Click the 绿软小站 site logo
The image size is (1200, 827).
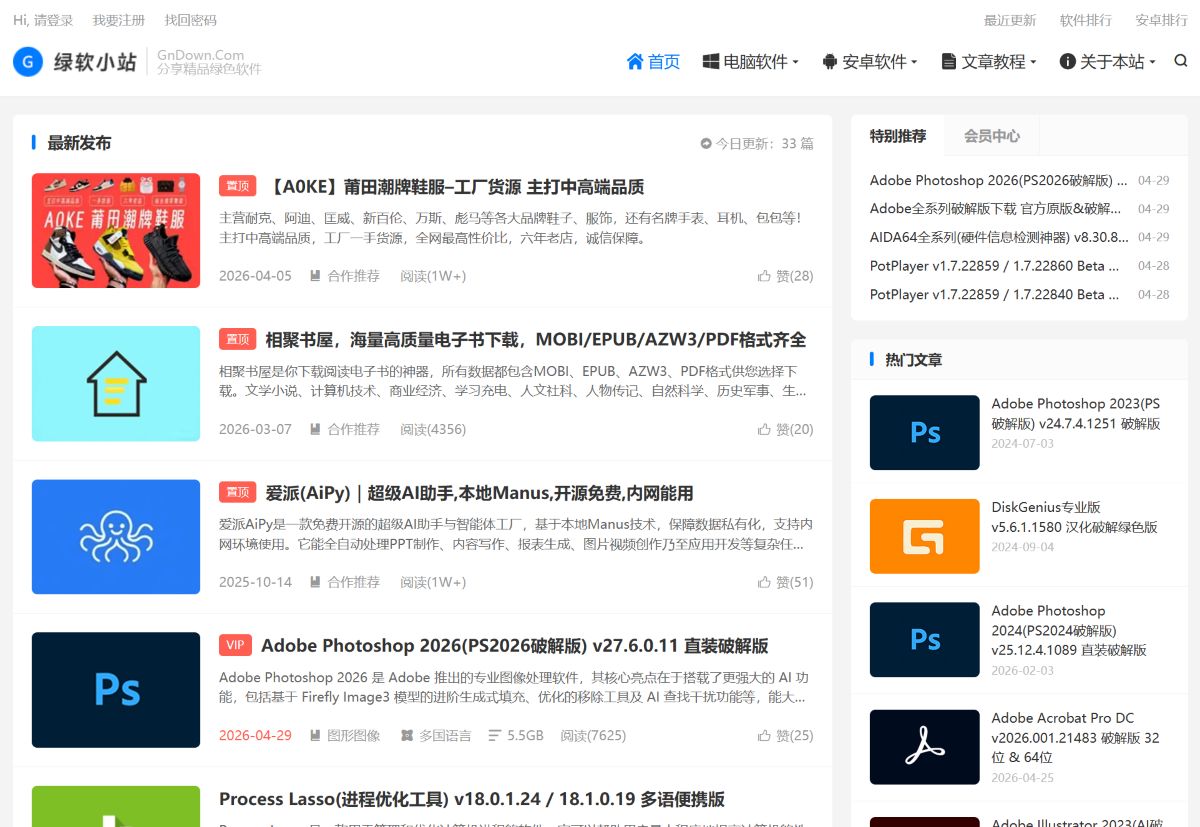[x=75, y=62]
